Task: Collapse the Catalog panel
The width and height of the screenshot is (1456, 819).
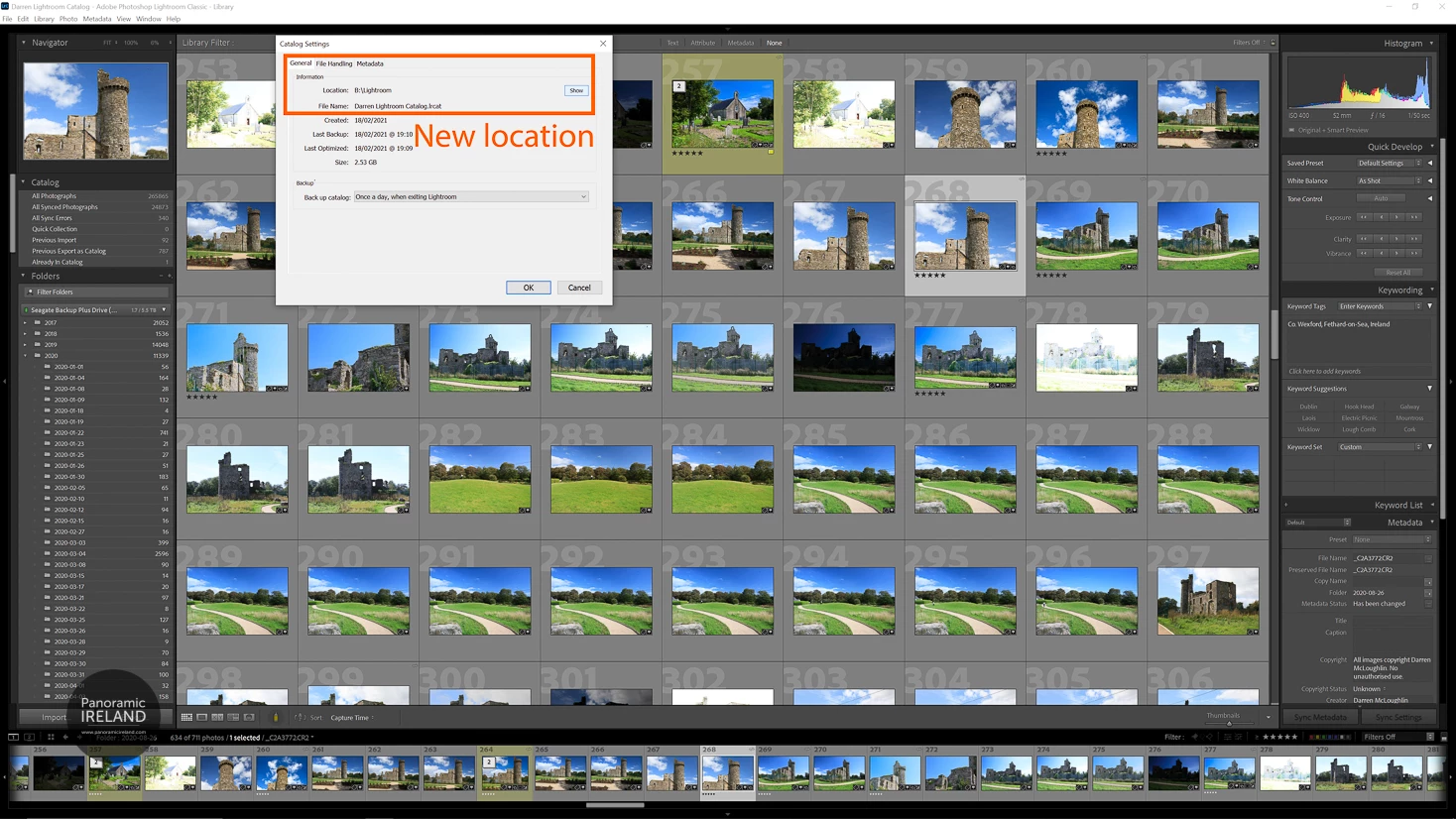Action: click(x=24, y=182)
